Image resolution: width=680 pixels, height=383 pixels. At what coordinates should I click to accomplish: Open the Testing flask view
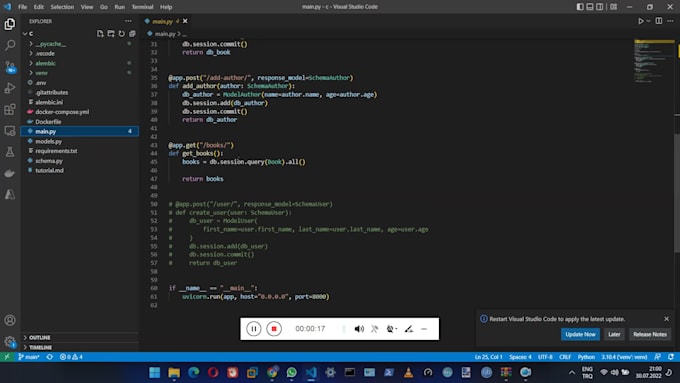(x=10, y=152)
